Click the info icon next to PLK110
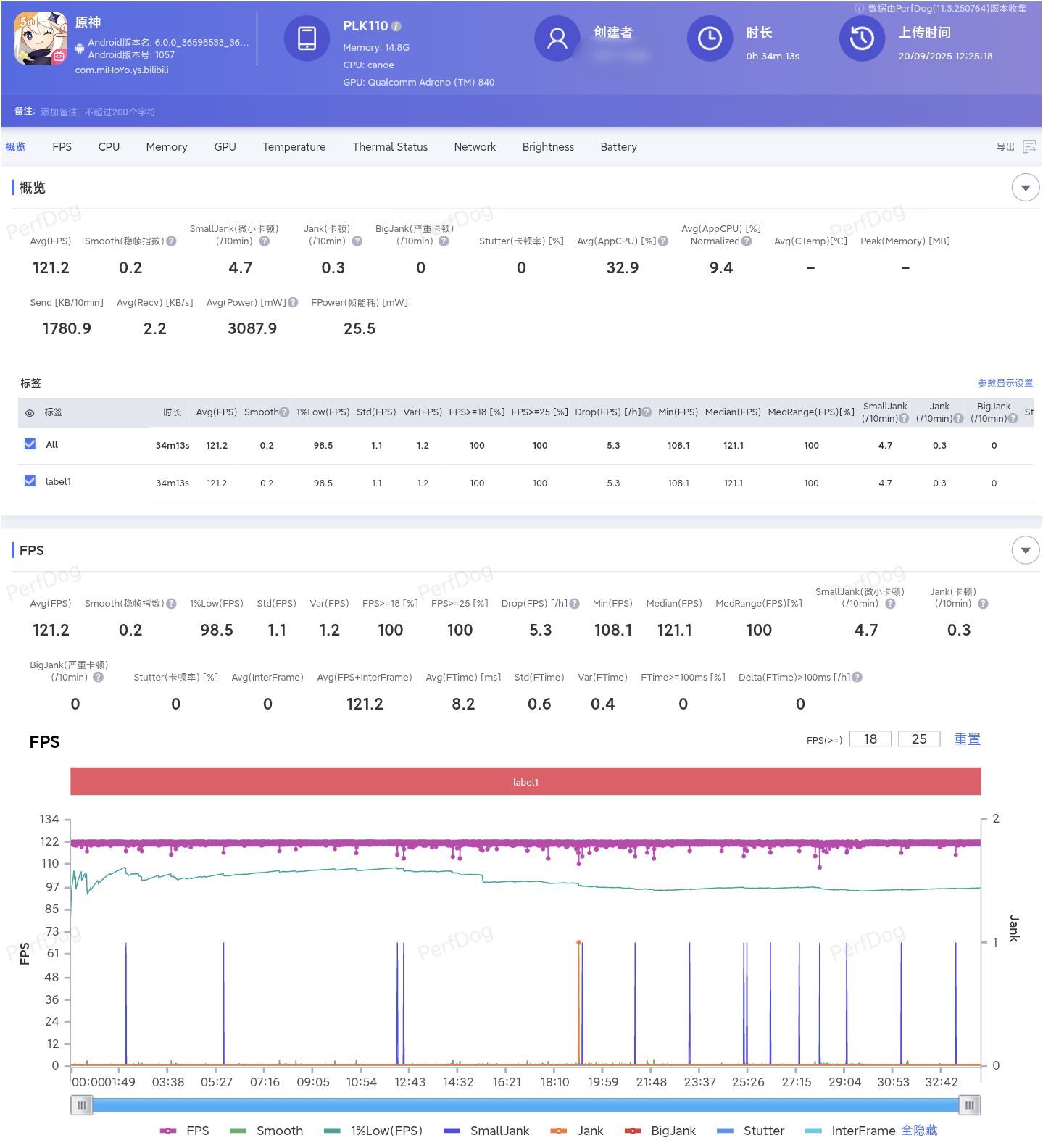The image size is (1043, 1148). (x=396, y=26)
